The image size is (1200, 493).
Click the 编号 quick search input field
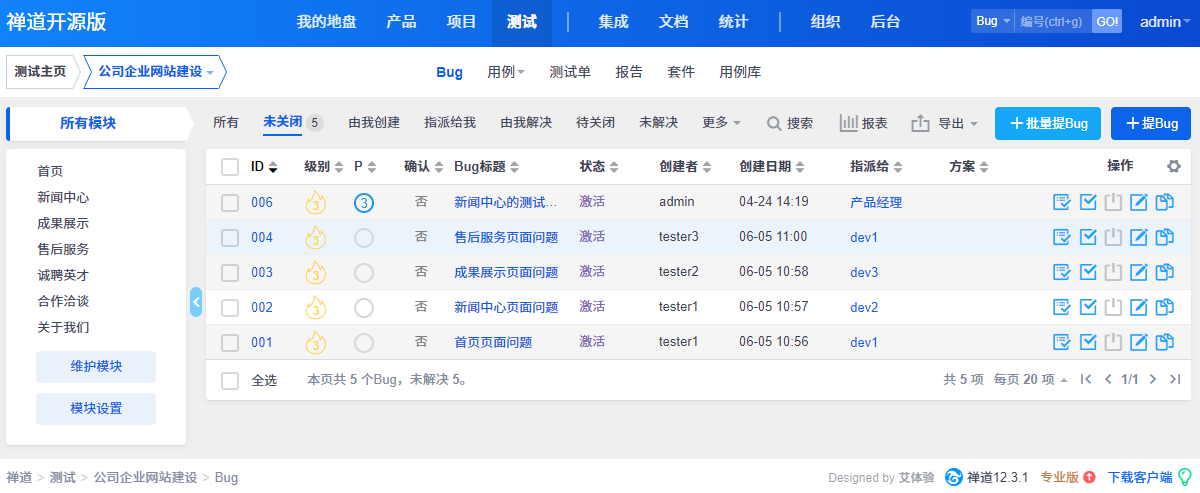click(1052, 22)
